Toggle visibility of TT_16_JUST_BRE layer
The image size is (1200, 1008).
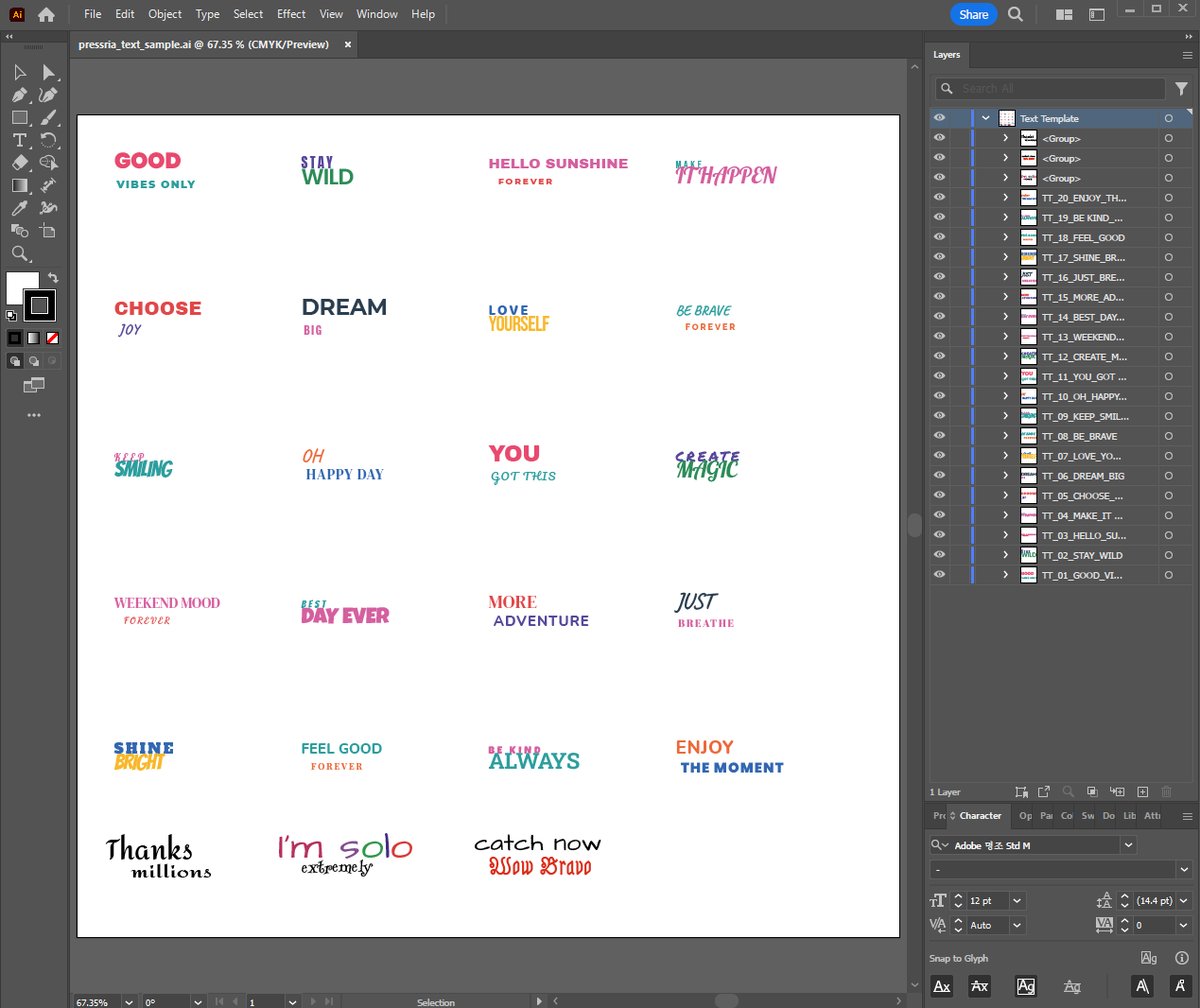click(939, 277)
